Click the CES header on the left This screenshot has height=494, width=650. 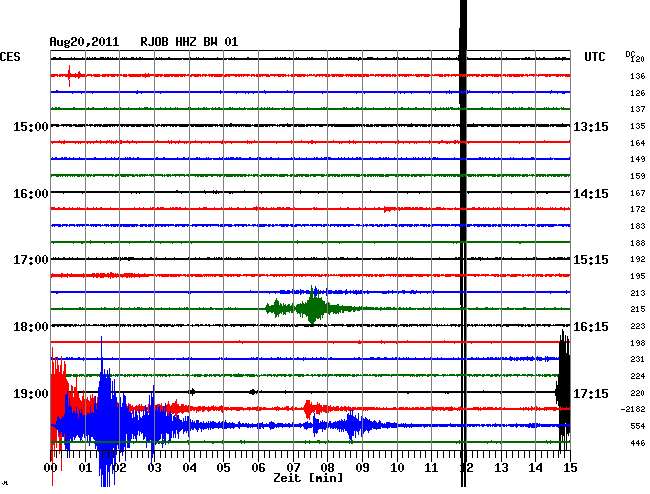pyautogui.click(x=10, y=57)
